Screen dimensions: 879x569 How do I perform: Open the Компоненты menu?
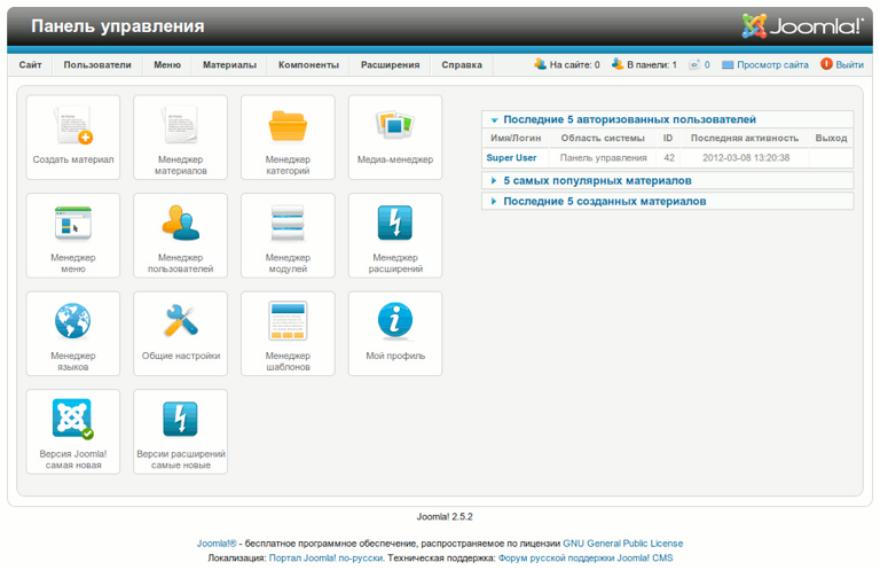pyautogui.click(x=308, y=65)
